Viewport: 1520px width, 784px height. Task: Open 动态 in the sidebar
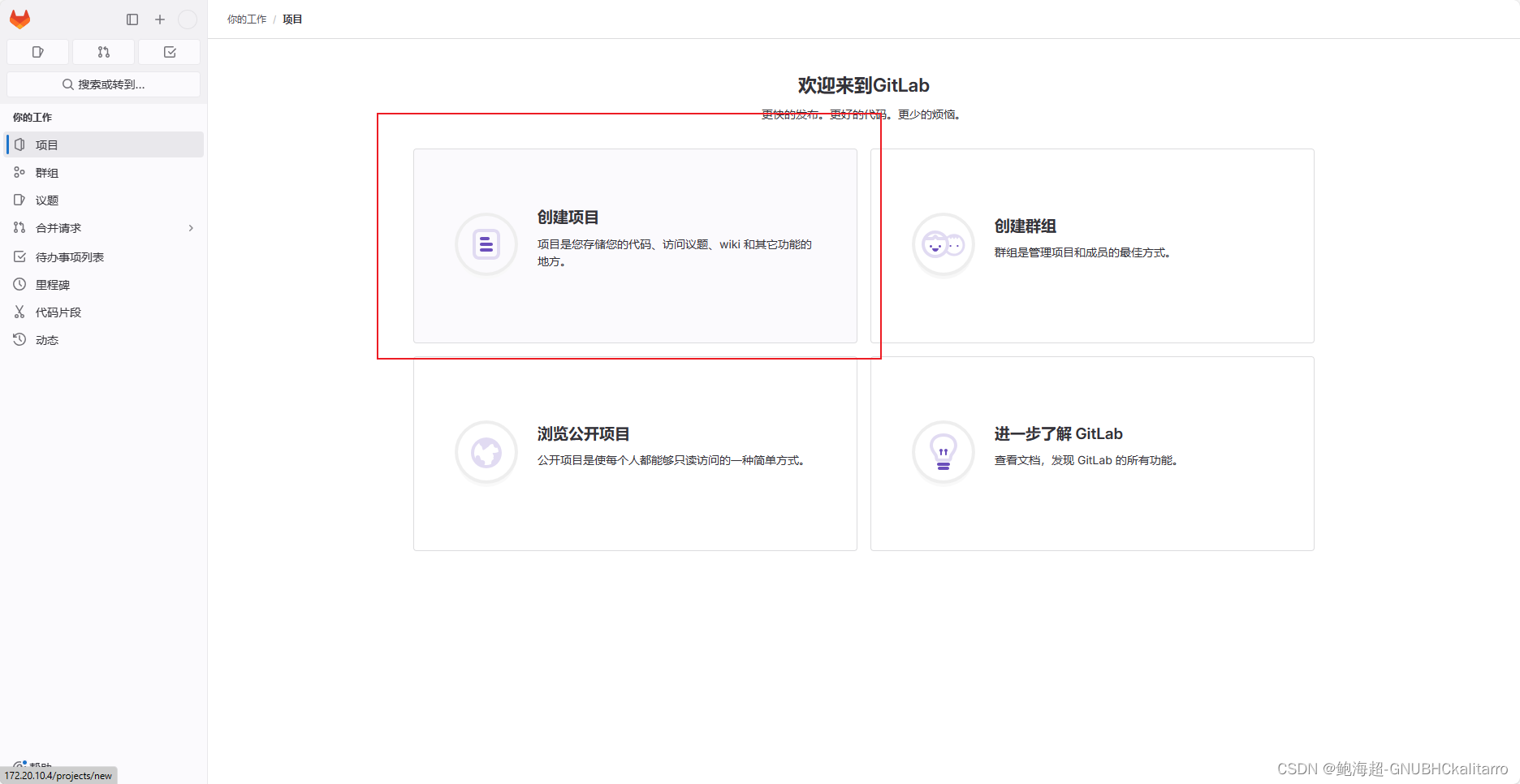click(104, 339)
